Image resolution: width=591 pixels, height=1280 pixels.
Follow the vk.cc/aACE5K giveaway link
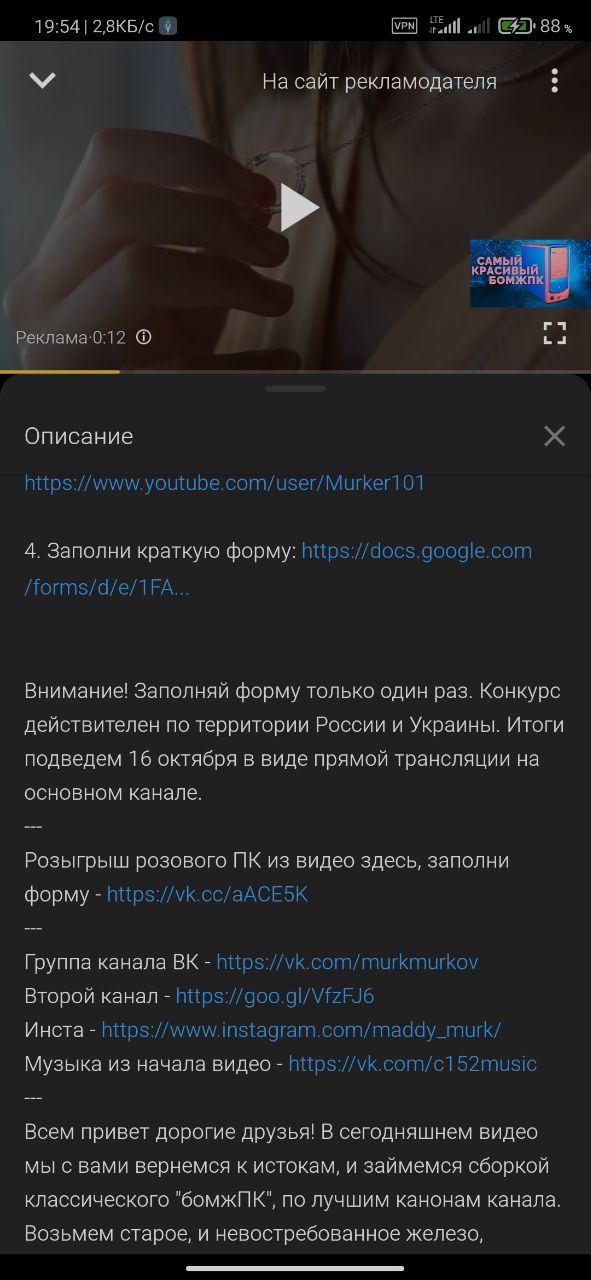coord(207,895)
